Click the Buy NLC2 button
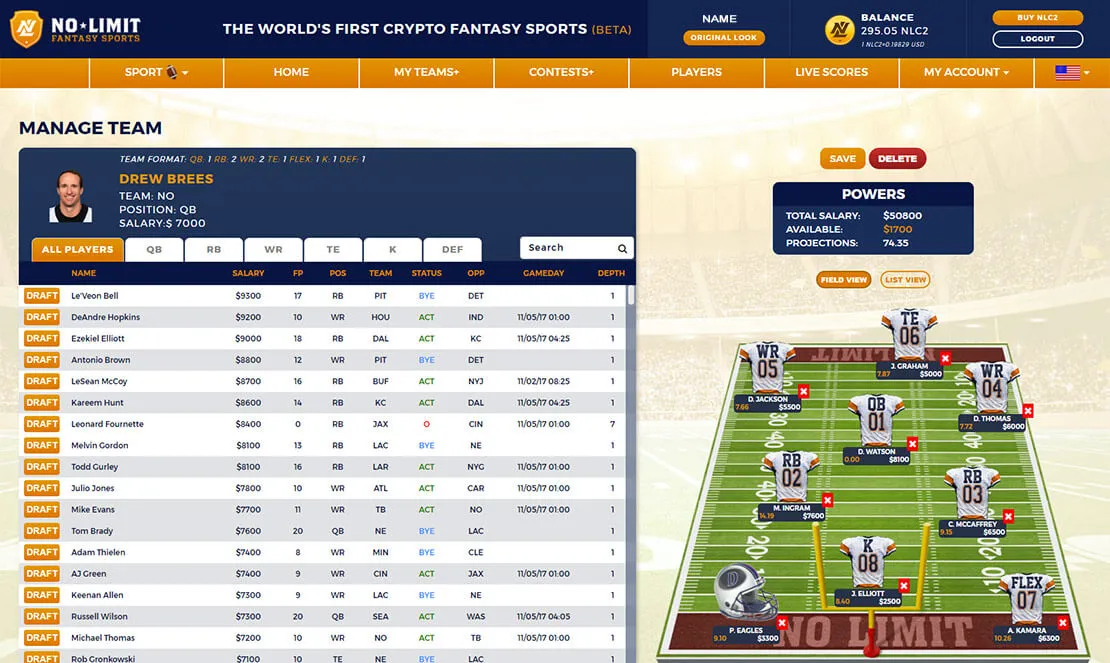Image resolution: width=1110 pixels, height=663 pixels. pyautogui.click(x=1038, y=18)
